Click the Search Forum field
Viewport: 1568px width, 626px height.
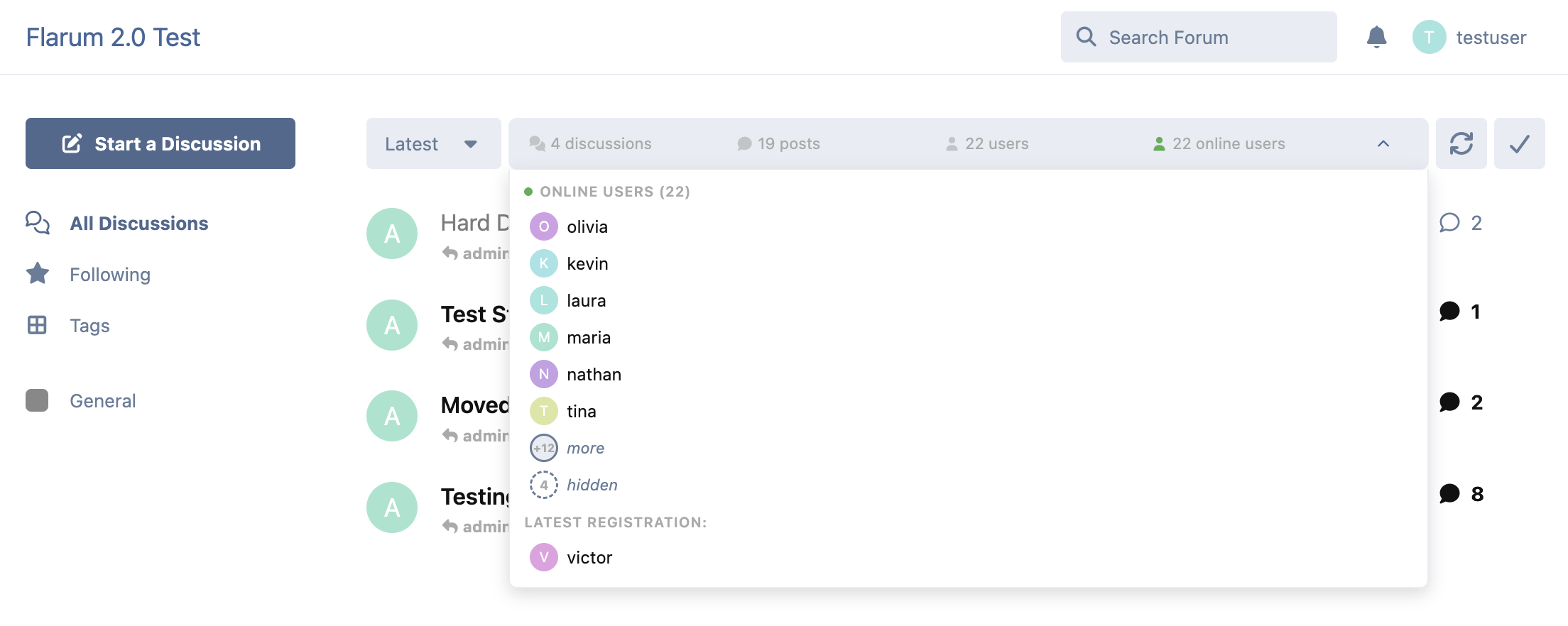click(1207, 37)
